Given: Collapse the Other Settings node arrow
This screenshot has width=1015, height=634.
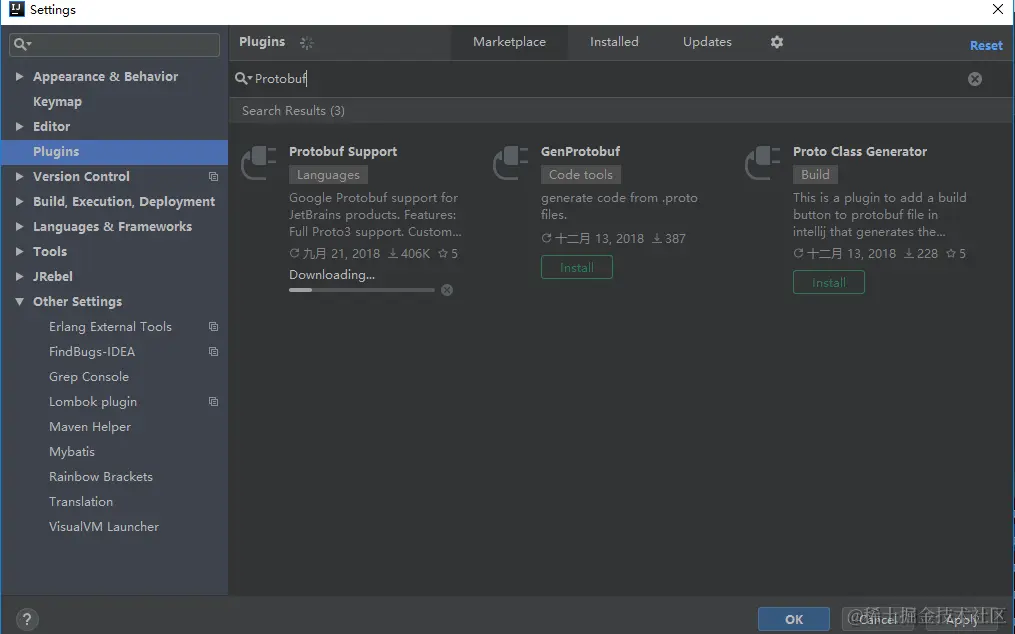Looking at the screenshot, I should tap(19, 302).
